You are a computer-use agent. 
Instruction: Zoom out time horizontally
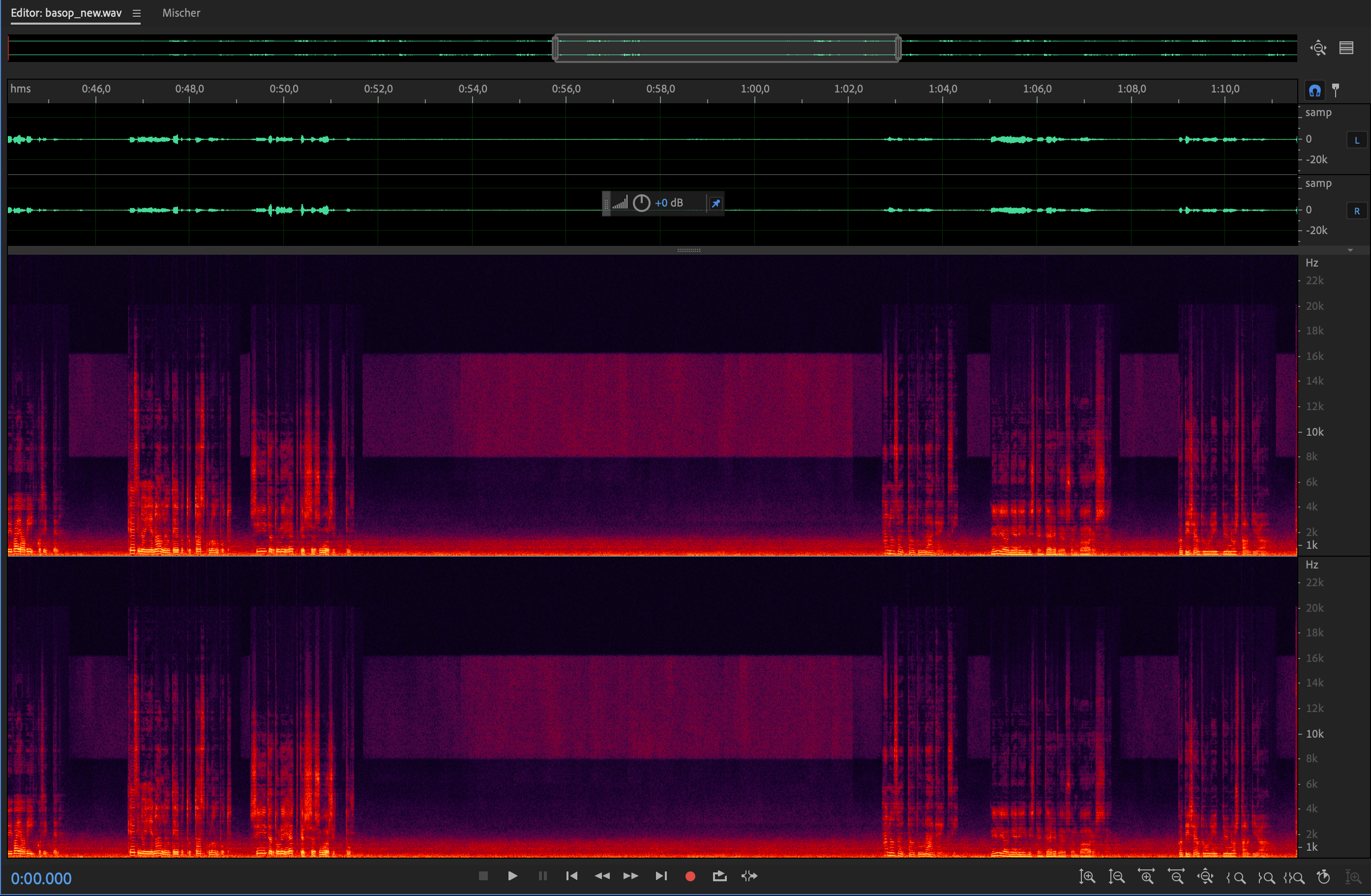coord(1176,876)
